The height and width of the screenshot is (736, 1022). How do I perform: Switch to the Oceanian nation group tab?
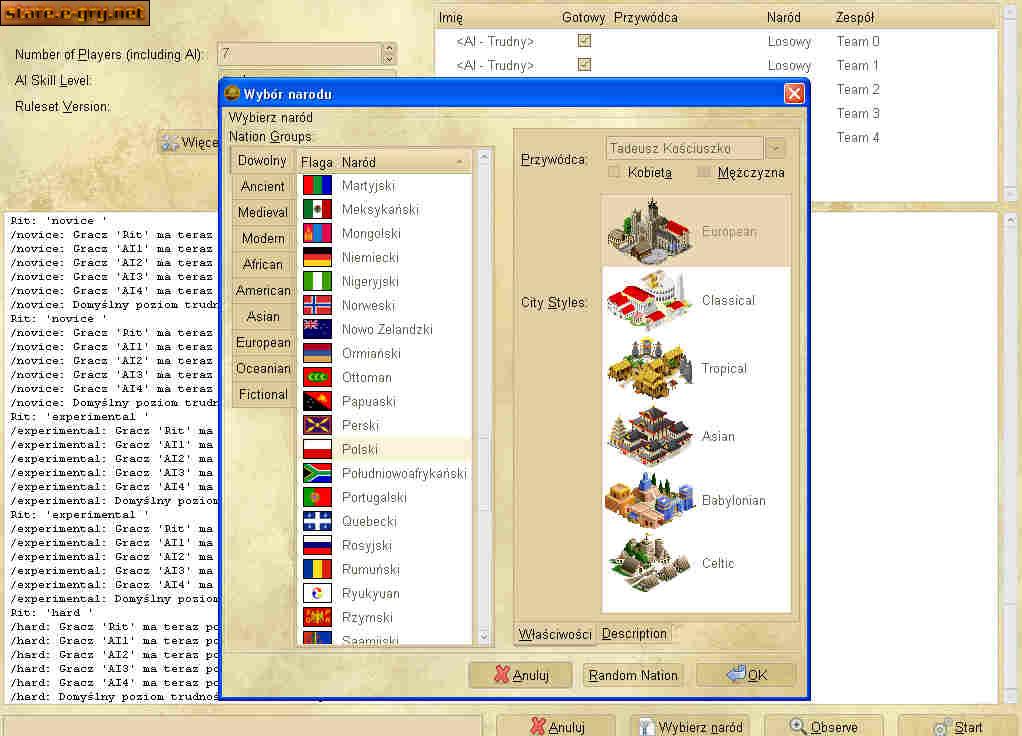click(x=262, y=368)
